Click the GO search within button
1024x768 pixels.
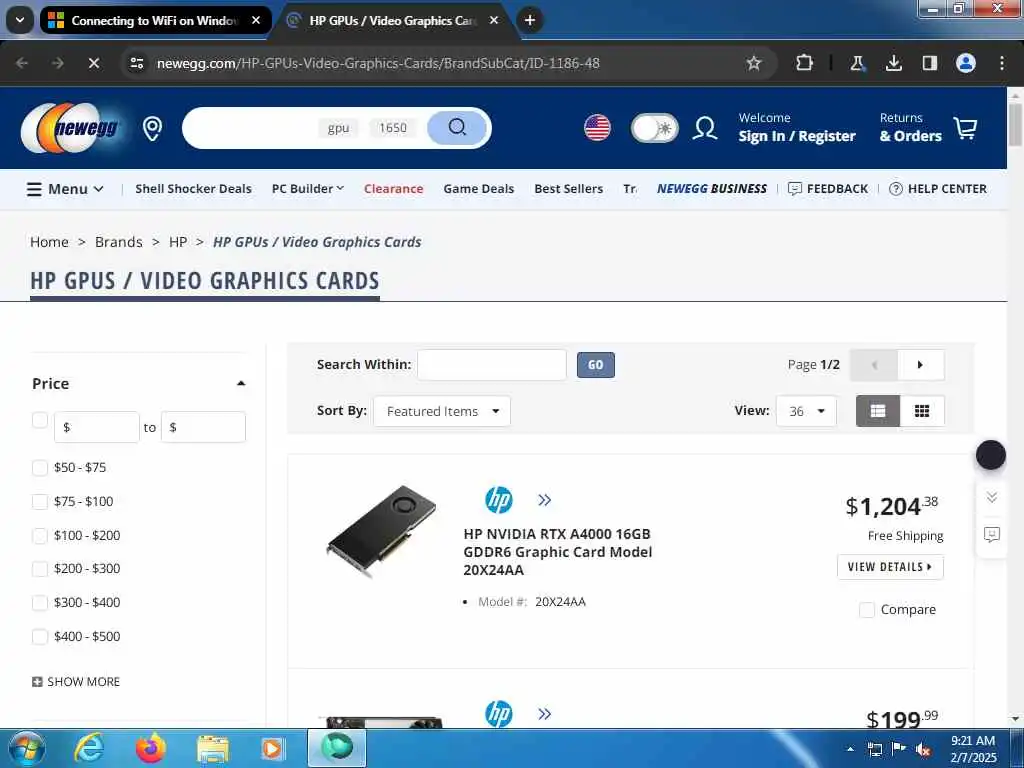pos(596,365)
